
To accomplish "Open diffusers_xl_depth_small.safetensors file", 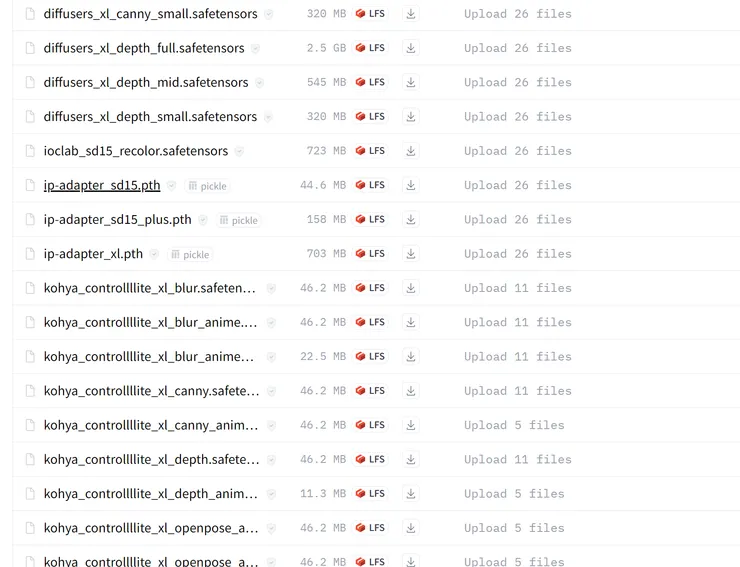I will point(150,117).
